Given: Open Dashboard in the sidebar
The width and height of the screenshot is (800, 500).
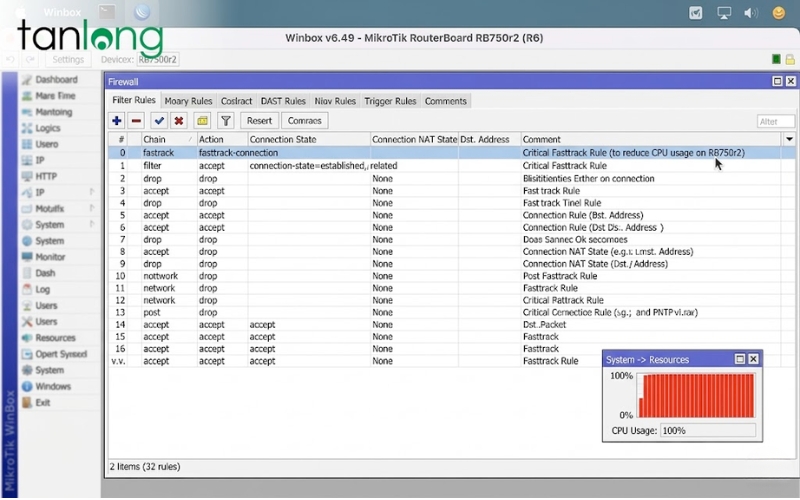Looking at the screenshot, I should pyautogui.click(x=56, y=80).
